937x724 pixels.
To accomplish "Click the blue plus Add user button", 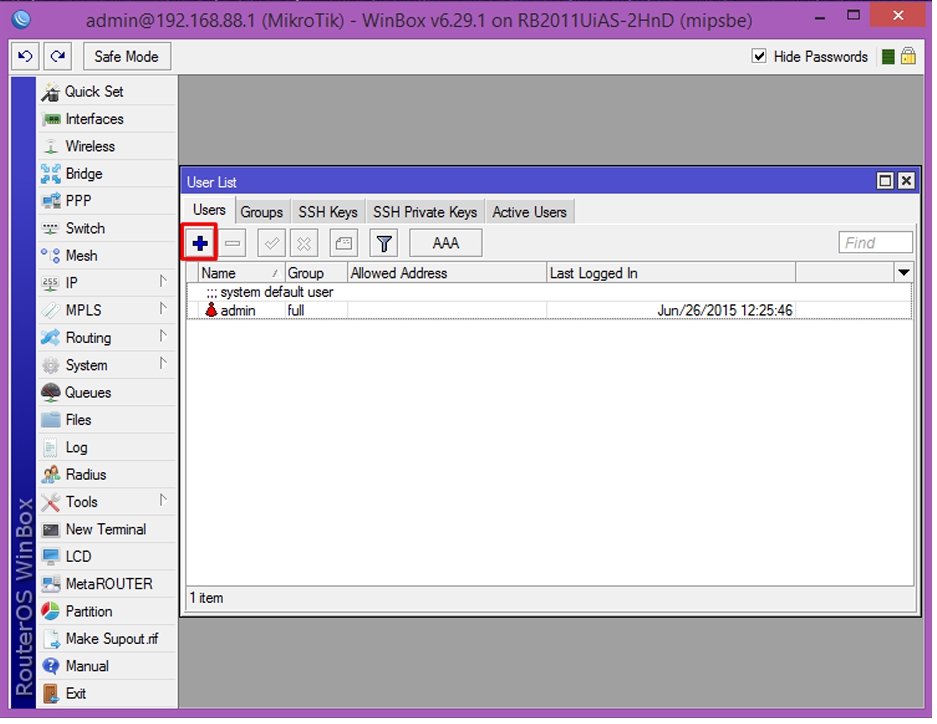I will [200, 243].
